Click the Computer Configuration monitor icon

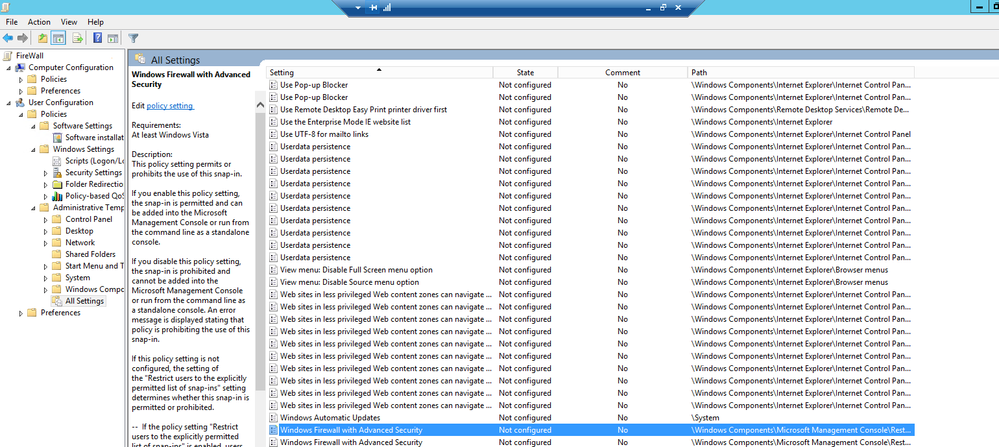tap(20, 67)
